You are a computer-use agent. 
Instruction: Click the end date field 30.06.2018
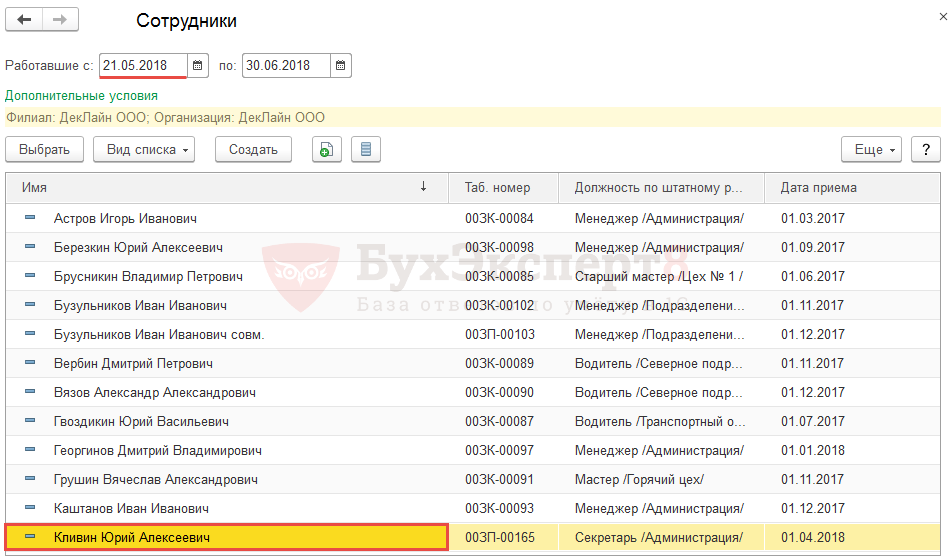point(286,66)
